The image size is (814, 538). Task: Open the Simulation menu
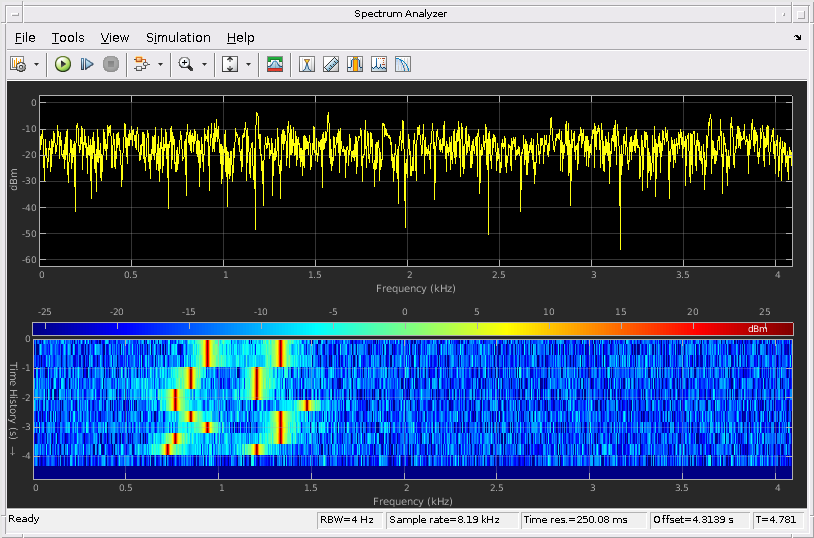(178, 37)
